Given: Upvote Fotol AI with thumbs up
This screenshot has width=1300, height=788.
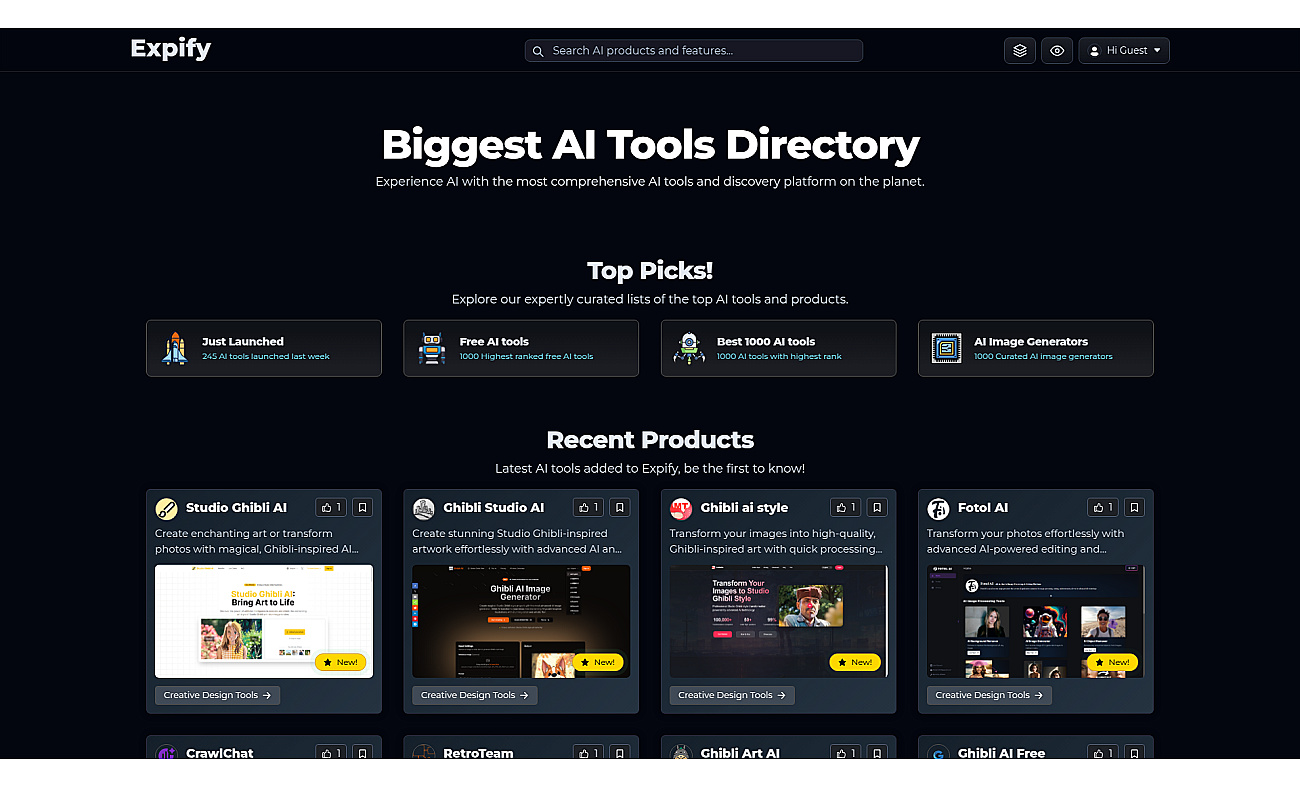Looking at the screenshot, I should coord(1103,508).
